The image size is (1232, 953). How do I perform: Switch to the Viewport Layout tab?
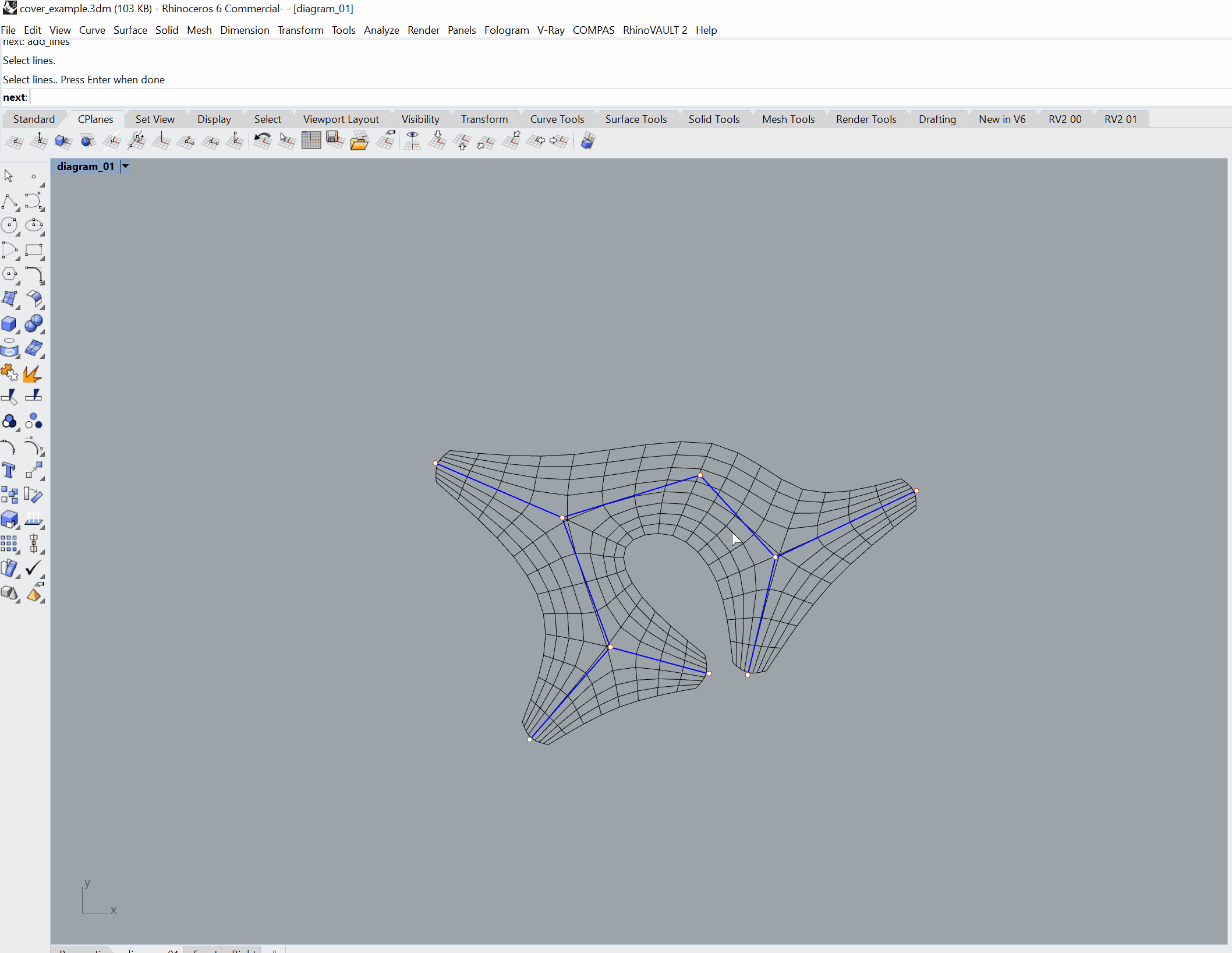pos(341,119)
